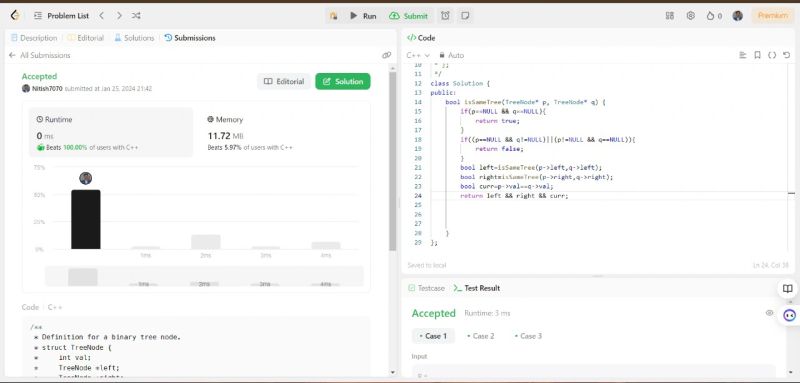Select the Submissions tab
This screenshot has width=800, height=383.
point(190,38)
